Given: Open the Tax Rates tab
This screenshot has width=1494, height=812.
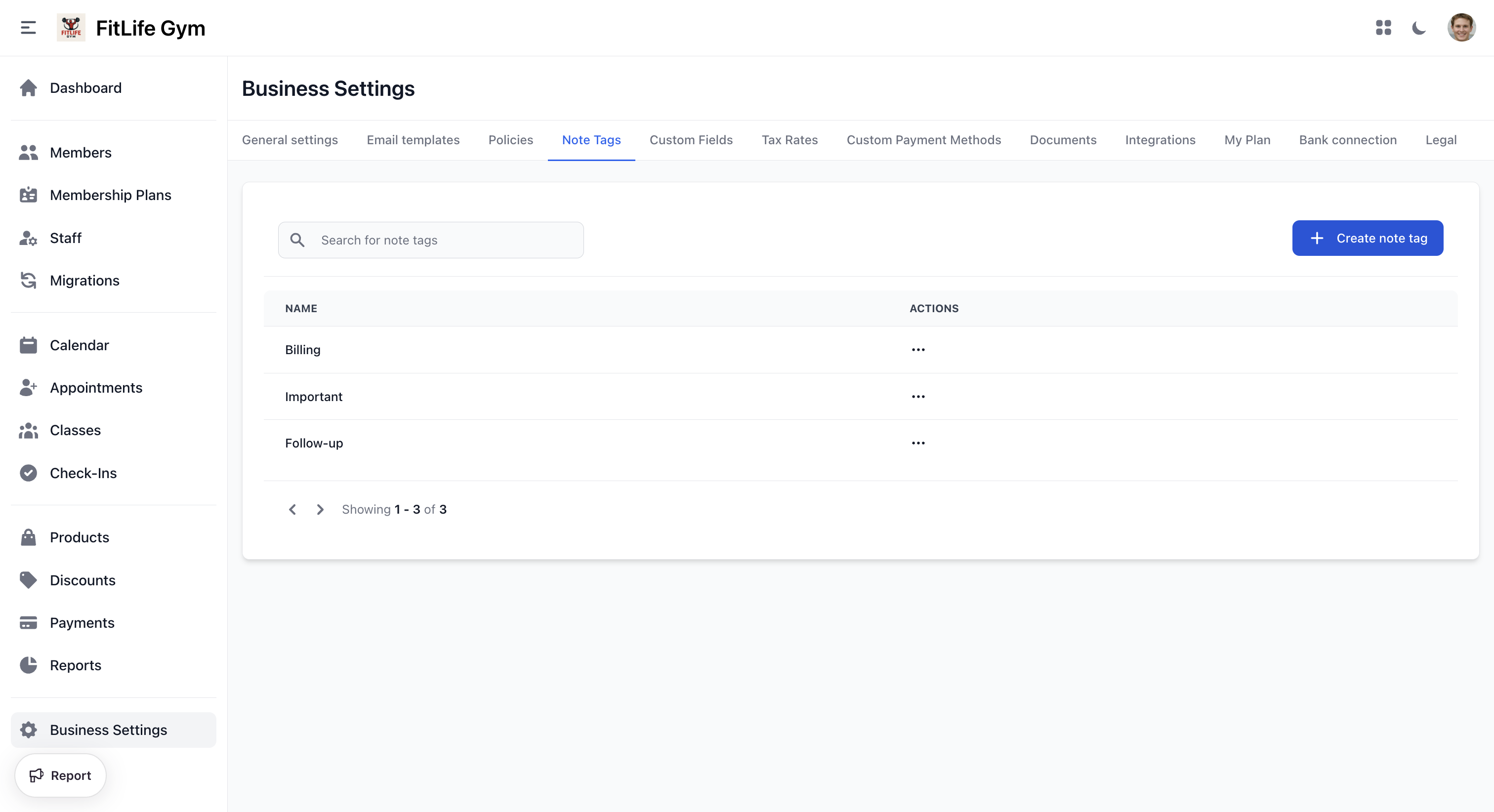Looking at the screenshot, I should tap(789, 140).
